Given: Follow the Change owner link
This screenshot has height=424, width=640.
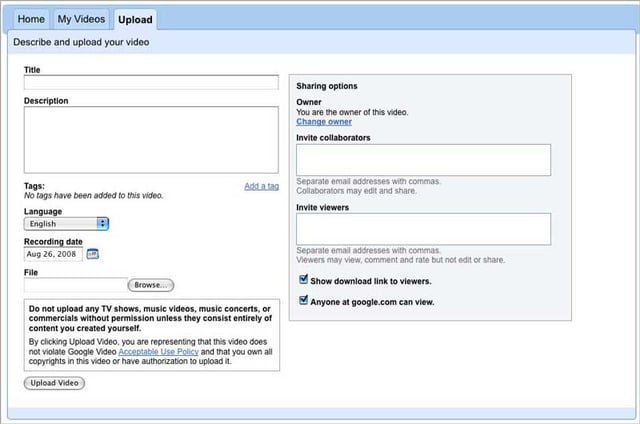Looking at the screenshot, I should click(x=323, y=122).
